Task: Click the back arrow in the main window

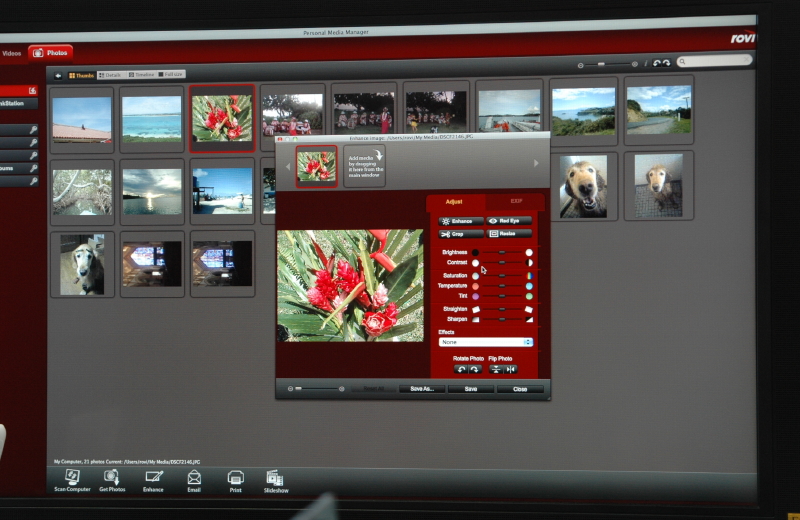Action: click(x=58, y=76)
